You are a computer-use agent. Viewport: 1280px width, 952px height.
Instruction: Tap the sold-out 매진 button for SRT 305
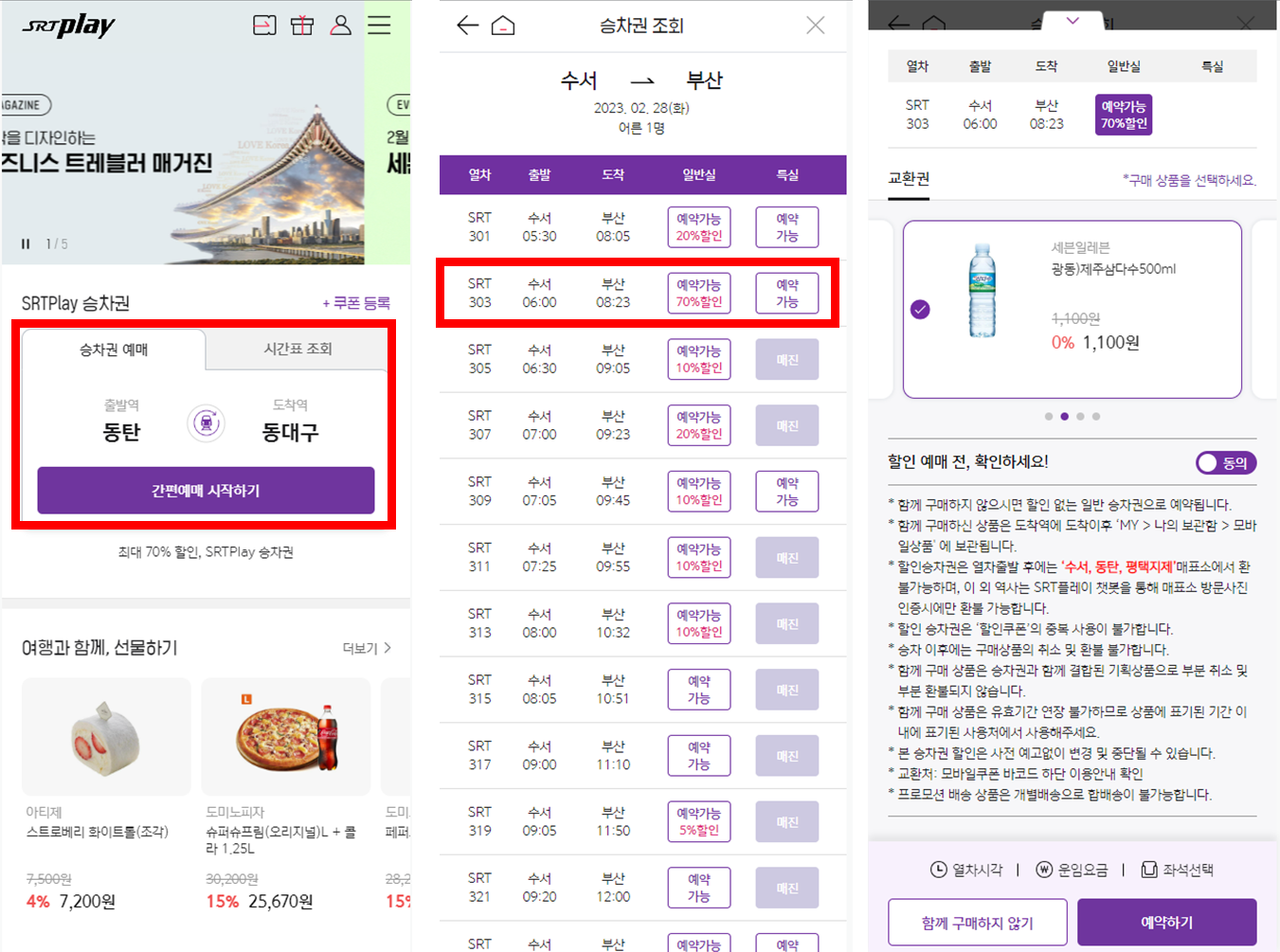click(787, 360)
